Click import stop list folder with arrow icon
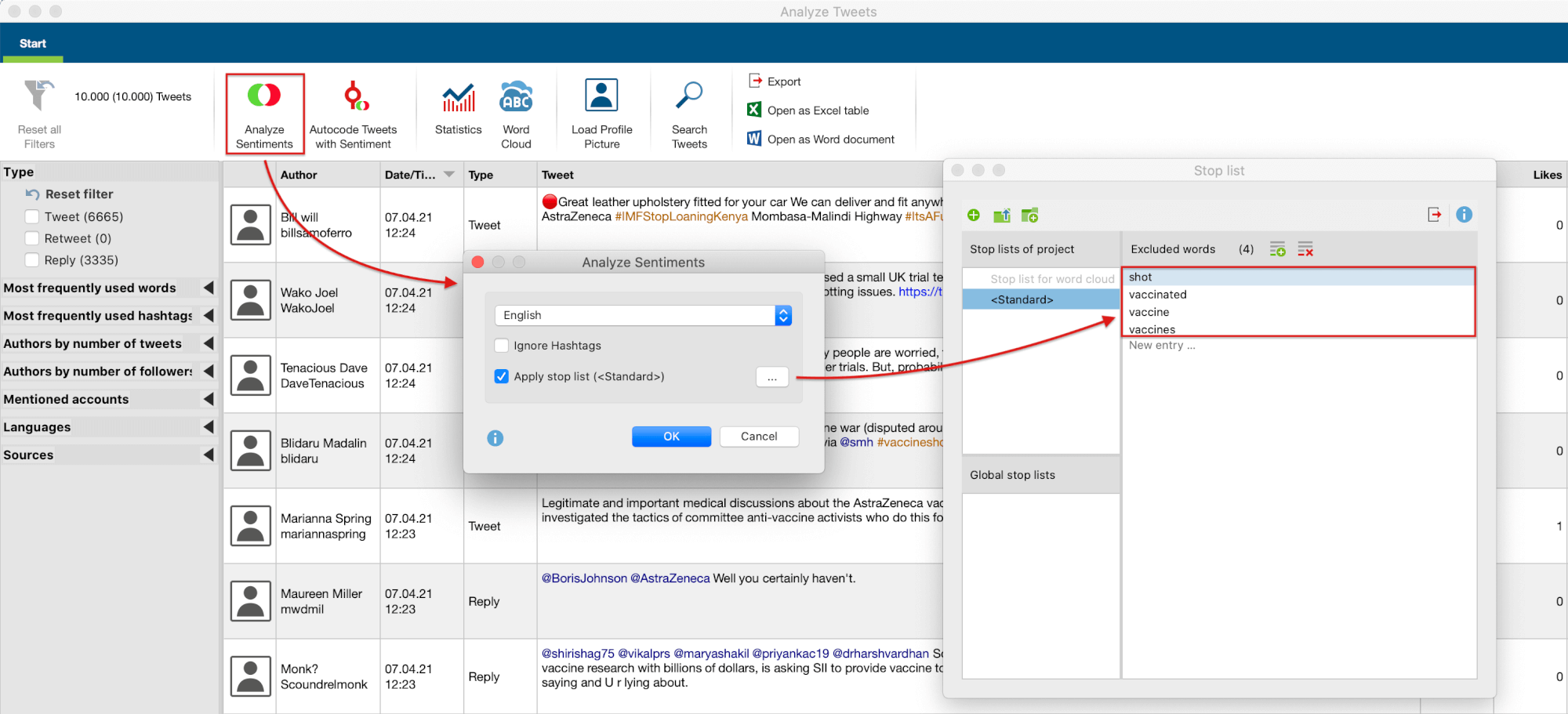The image size is (1568, 714). [1002, 215]
